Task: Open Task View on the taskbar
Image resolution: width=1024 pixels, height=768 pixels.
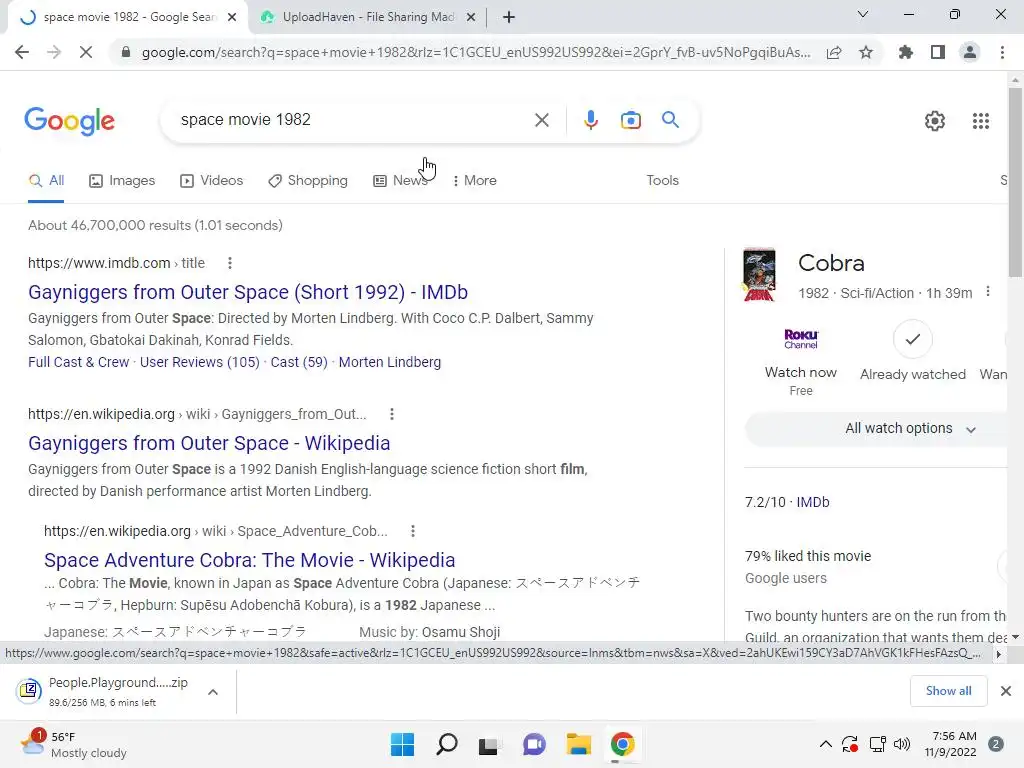Action: [x=488, y=744]
